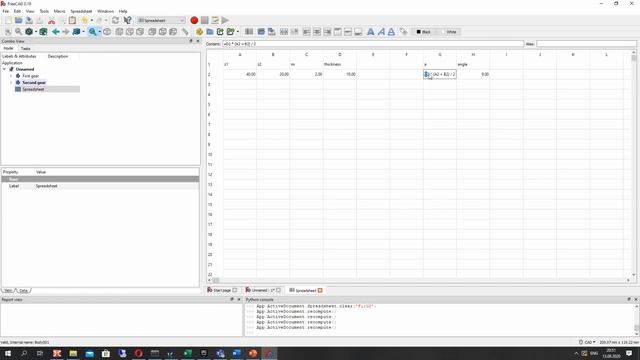Viewport: 640px width, 360px height.
Task: Close the Spreadsheet tab
Action: click(320, 290)
